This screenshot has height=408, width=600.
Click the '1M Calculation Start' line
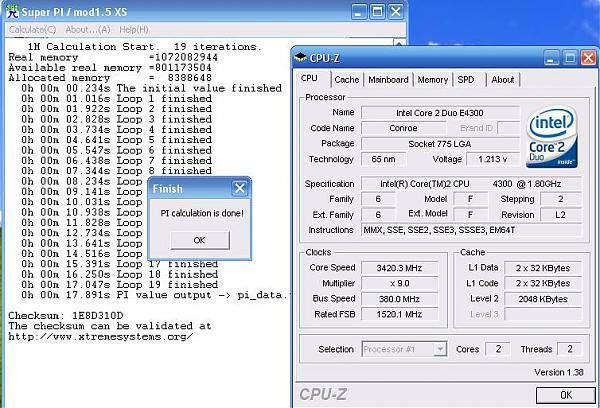pyautogui.click(x=144, y=47)
